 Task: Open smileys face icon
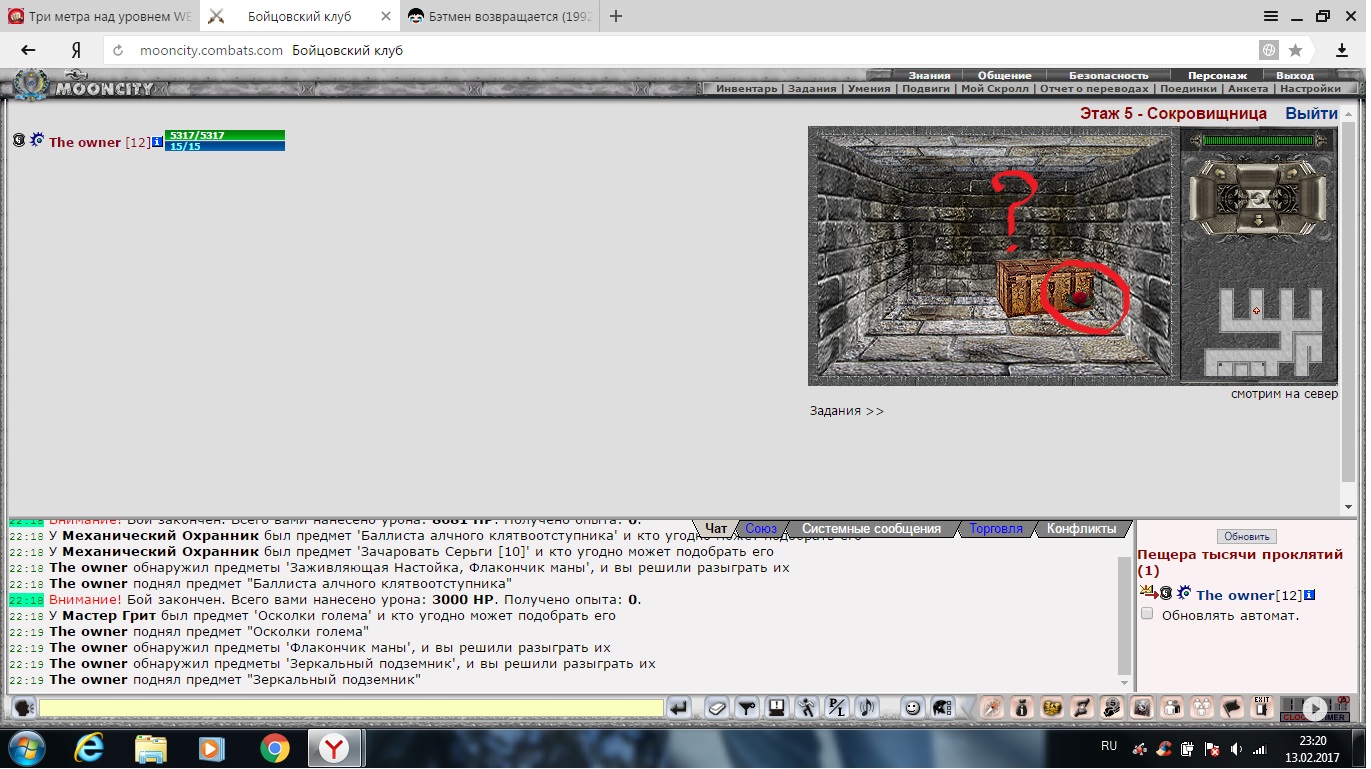(912, 708)
